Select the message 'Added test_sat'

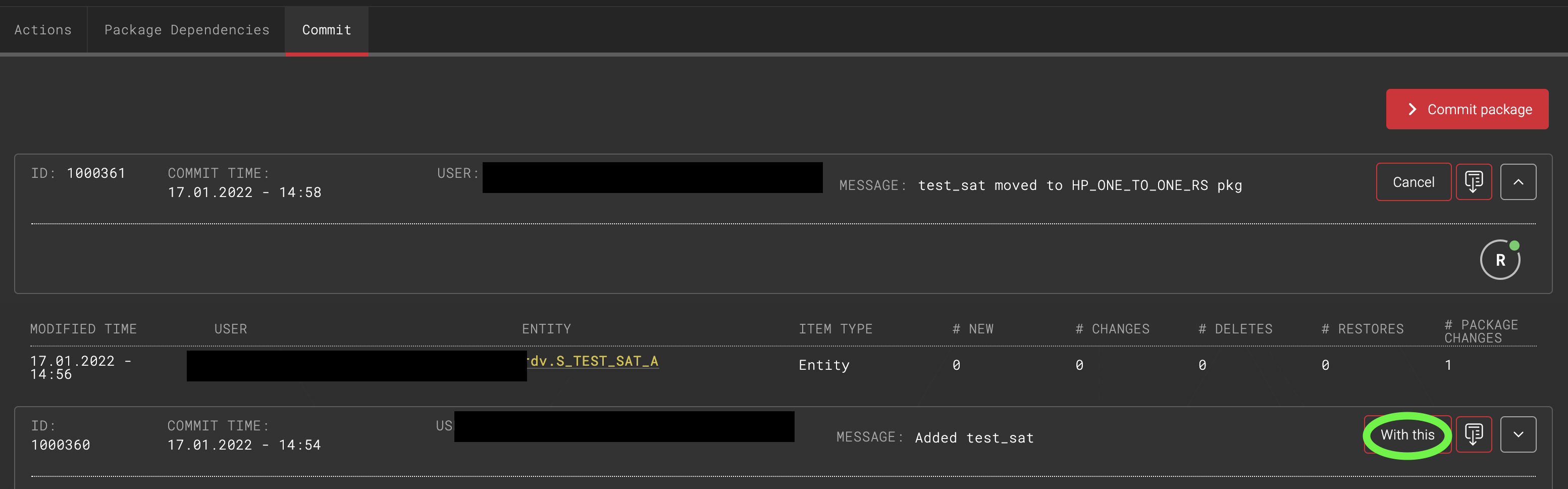pyautogui.click(x=974, y=436)
